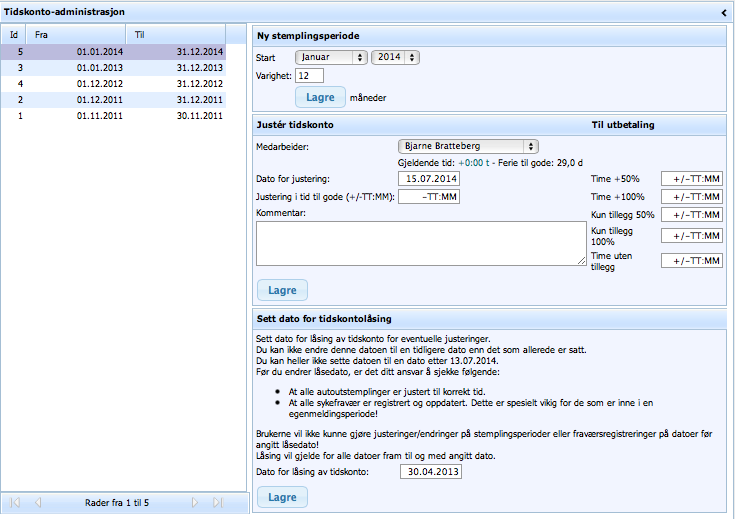Click the Time +50% input field
The height and width of the screenshot is (519, 735).
(x=691, y=179)
